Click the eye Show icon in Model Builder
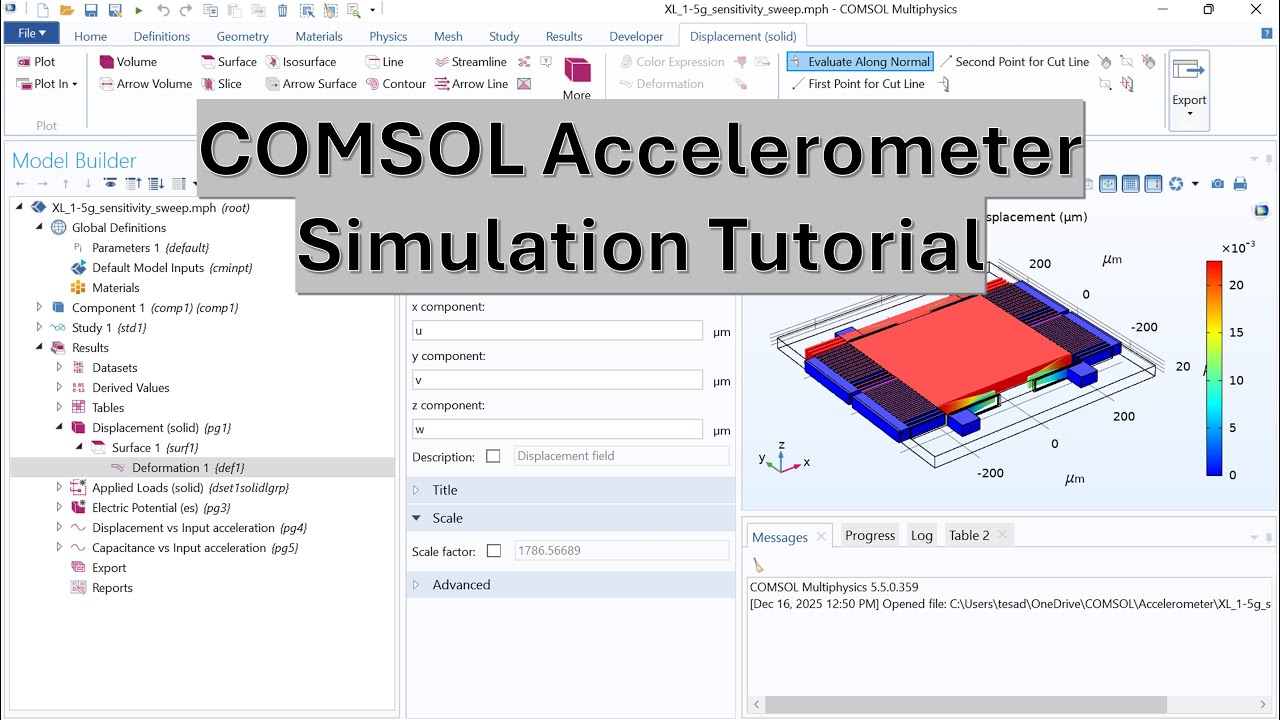Screen dimensions: 1280x720 click(x=110, y=184)
